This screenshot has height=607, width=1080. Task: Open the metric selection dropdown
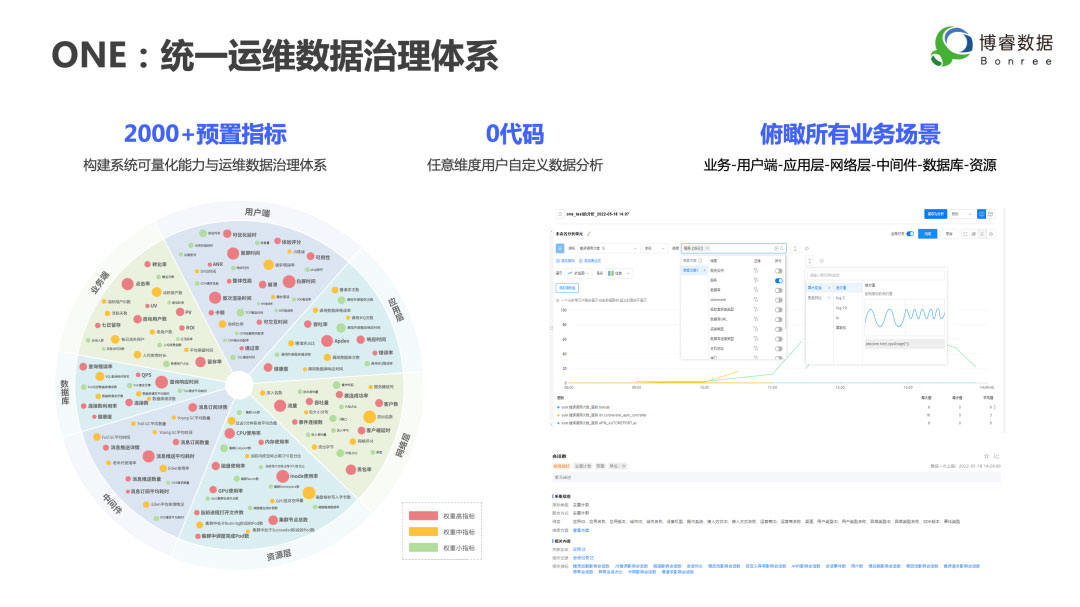607,247
